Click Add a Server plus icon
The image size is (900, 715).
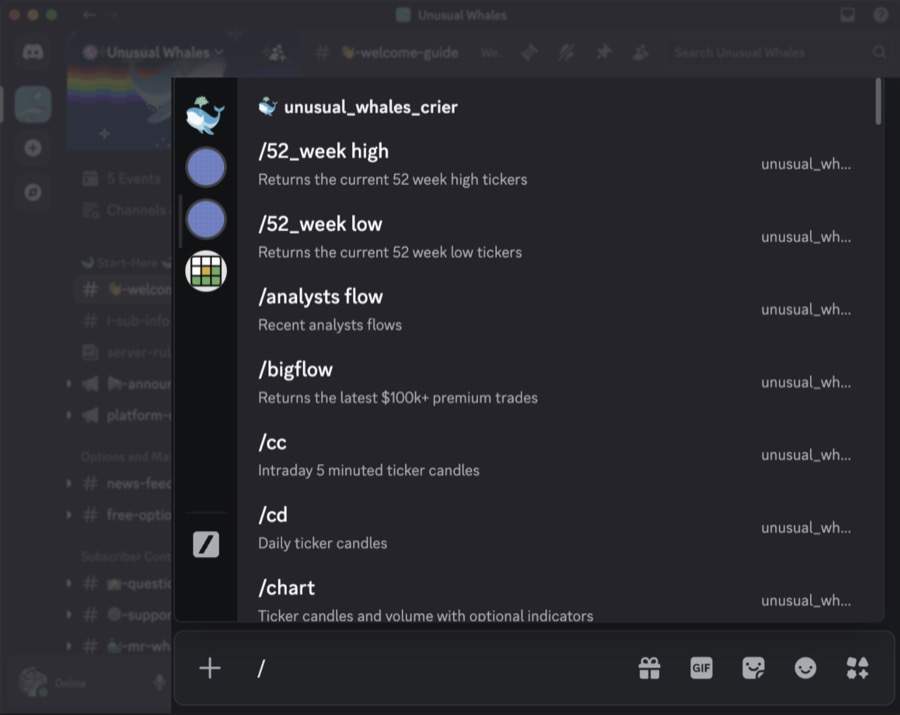click(x=33, y=148)
